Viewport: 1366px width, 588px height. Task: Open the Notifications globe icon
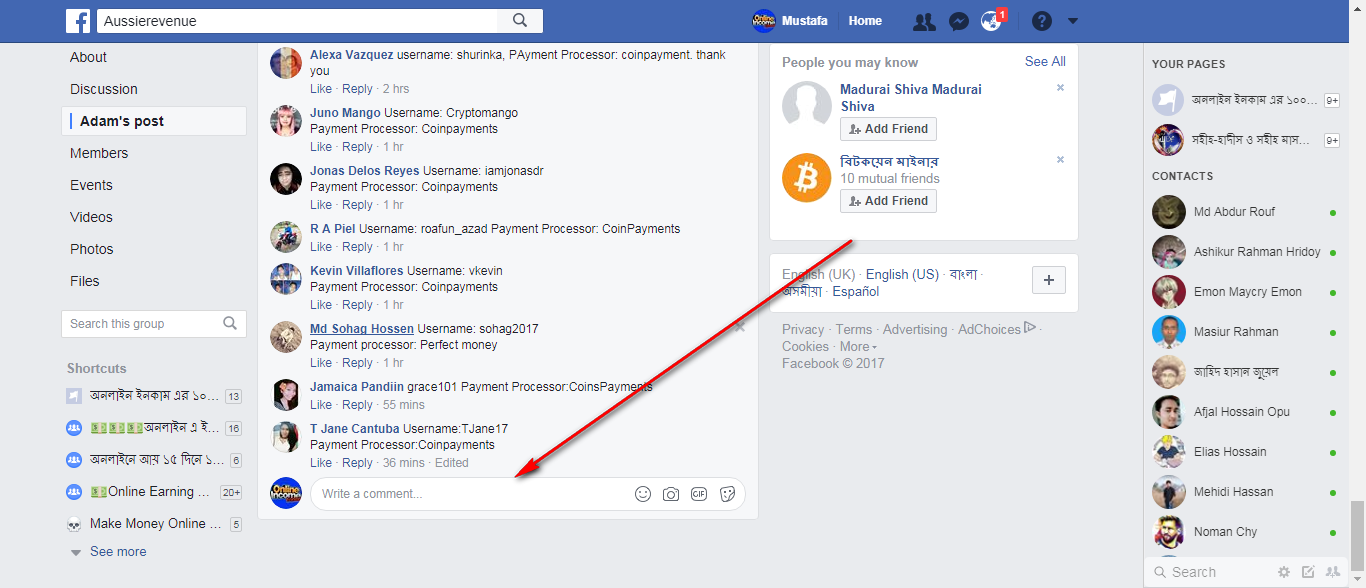pos(991,21)
